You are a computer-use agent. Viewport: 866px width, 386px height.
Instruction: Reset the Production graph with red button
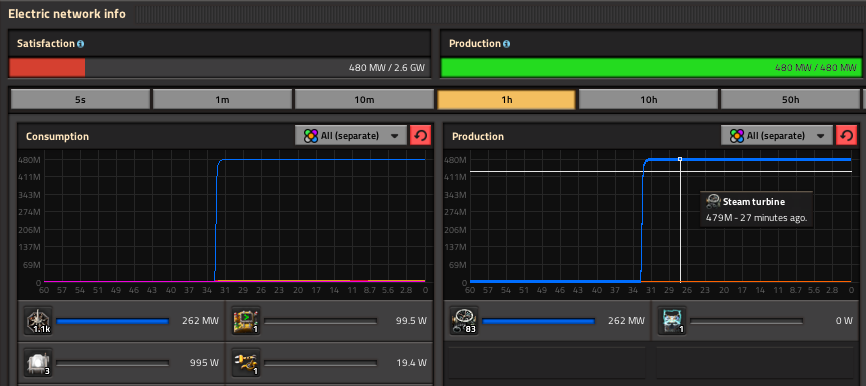tap(847, 136)
